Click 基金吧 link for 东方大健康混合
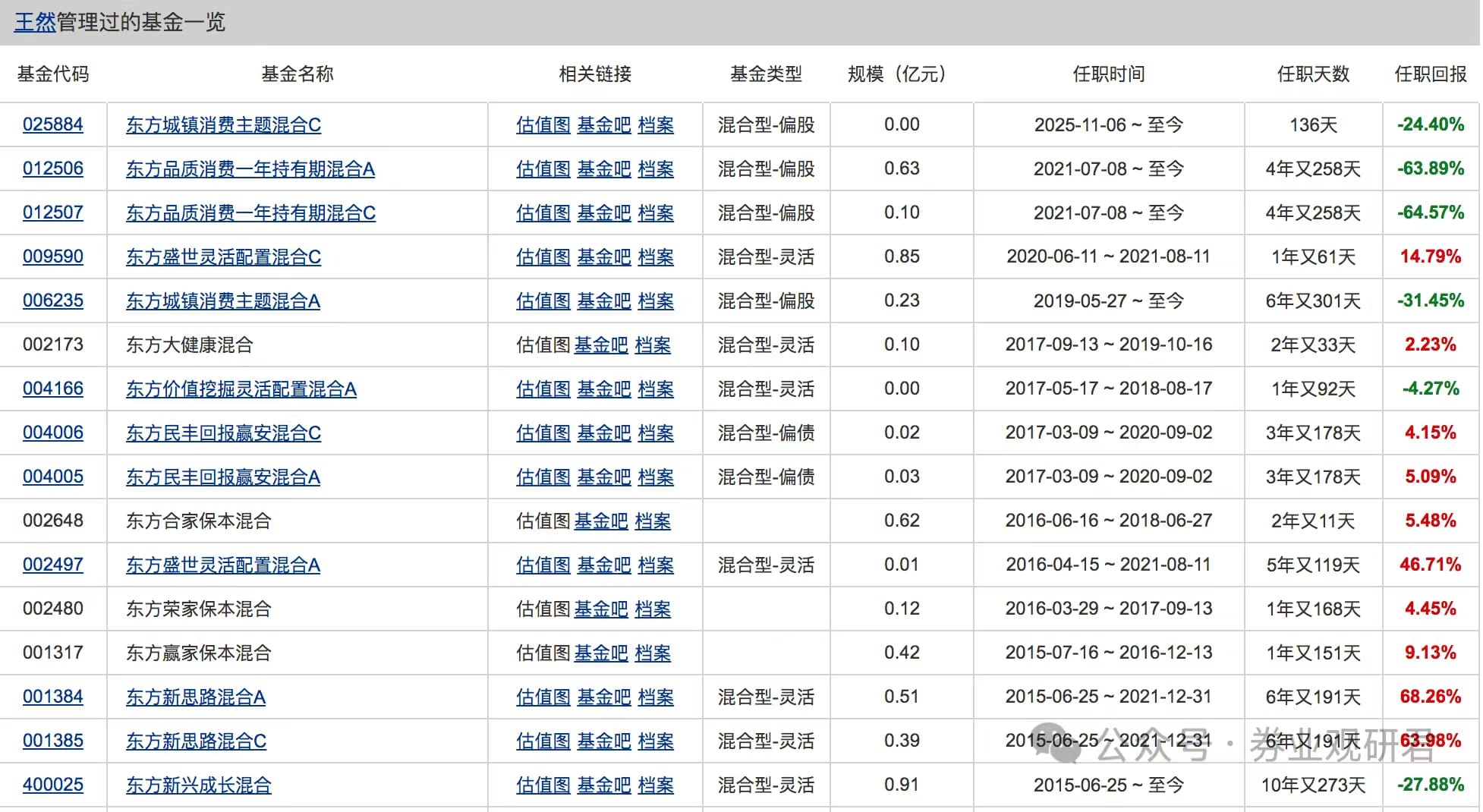Image resolution: width=1483 pixels, height=812 pixels. [x=600, y=345]
